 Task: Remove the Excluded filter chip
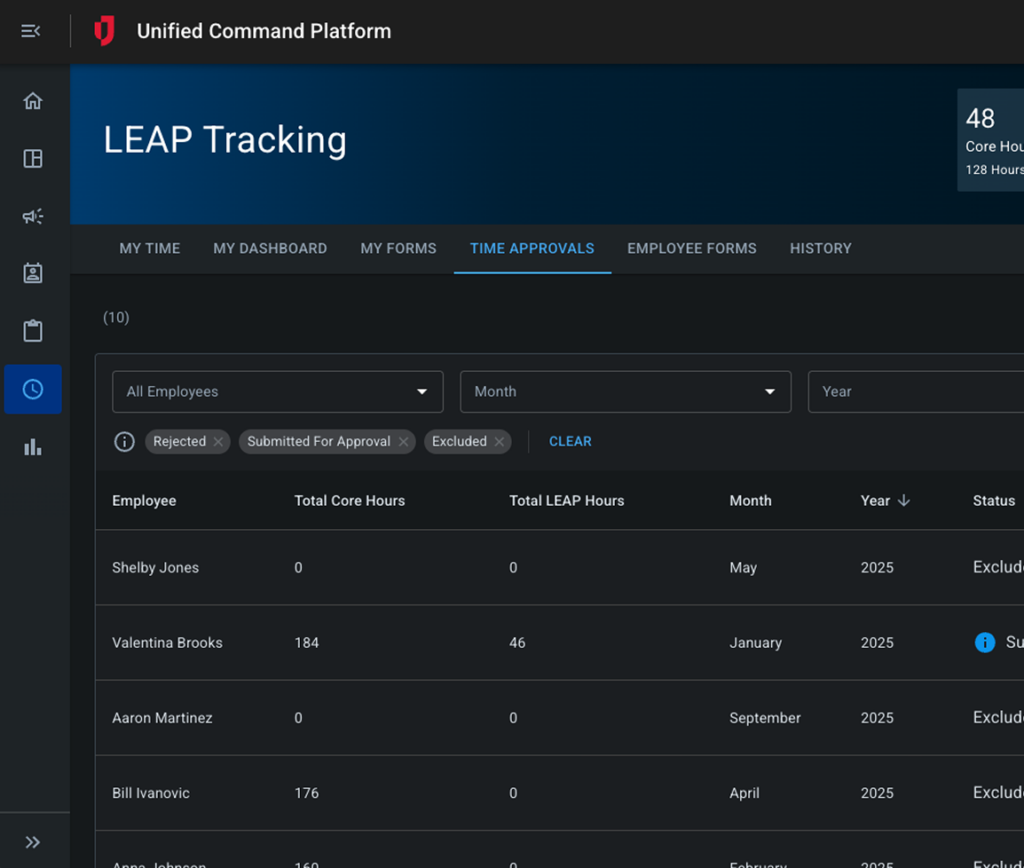(x=499, y=442)
